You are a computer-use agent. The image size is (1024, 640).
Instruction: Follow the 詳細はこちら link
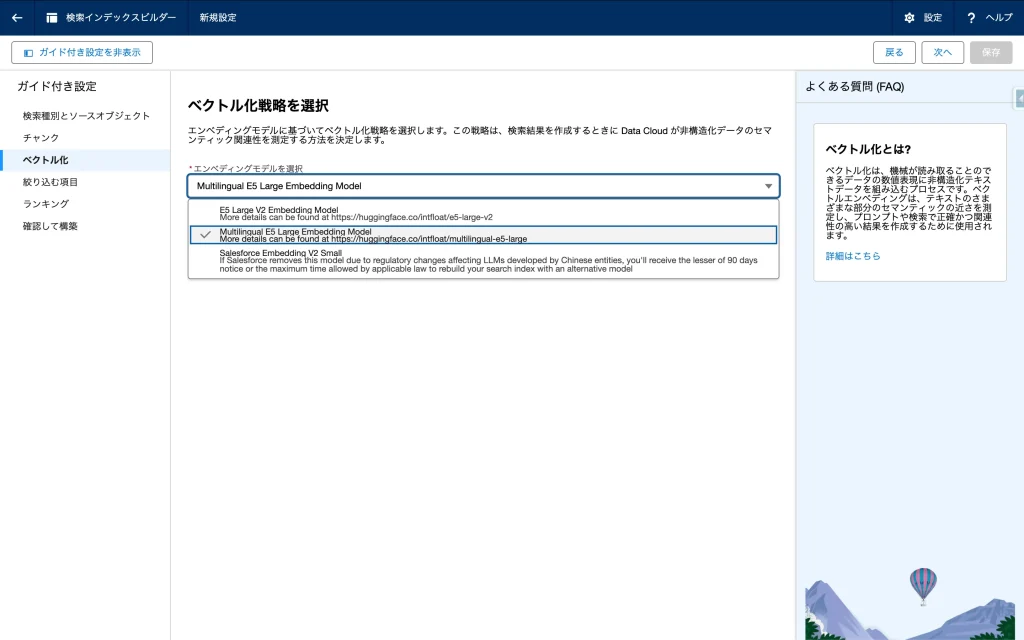(852, 256)
